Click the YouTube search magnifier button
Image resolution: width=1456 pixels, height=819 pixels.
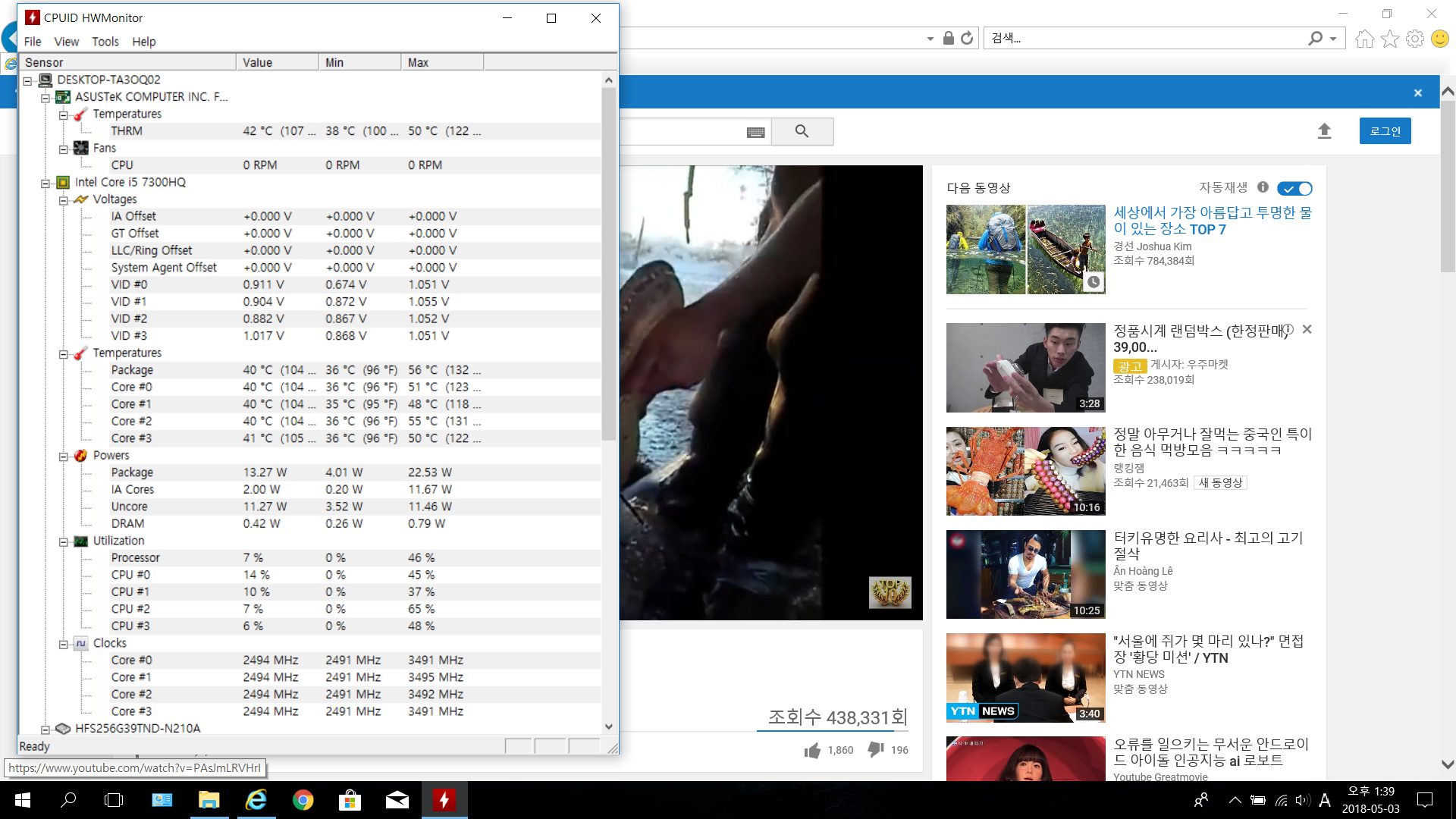click(x=802, y=131)
